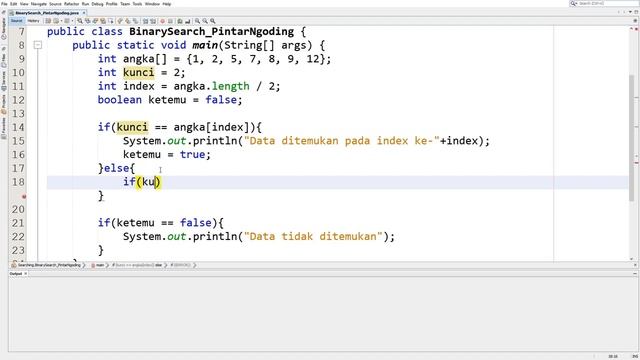Open the Services sidebar tab
Viewport: 640px width, 360px height.
tap(4, 80)
